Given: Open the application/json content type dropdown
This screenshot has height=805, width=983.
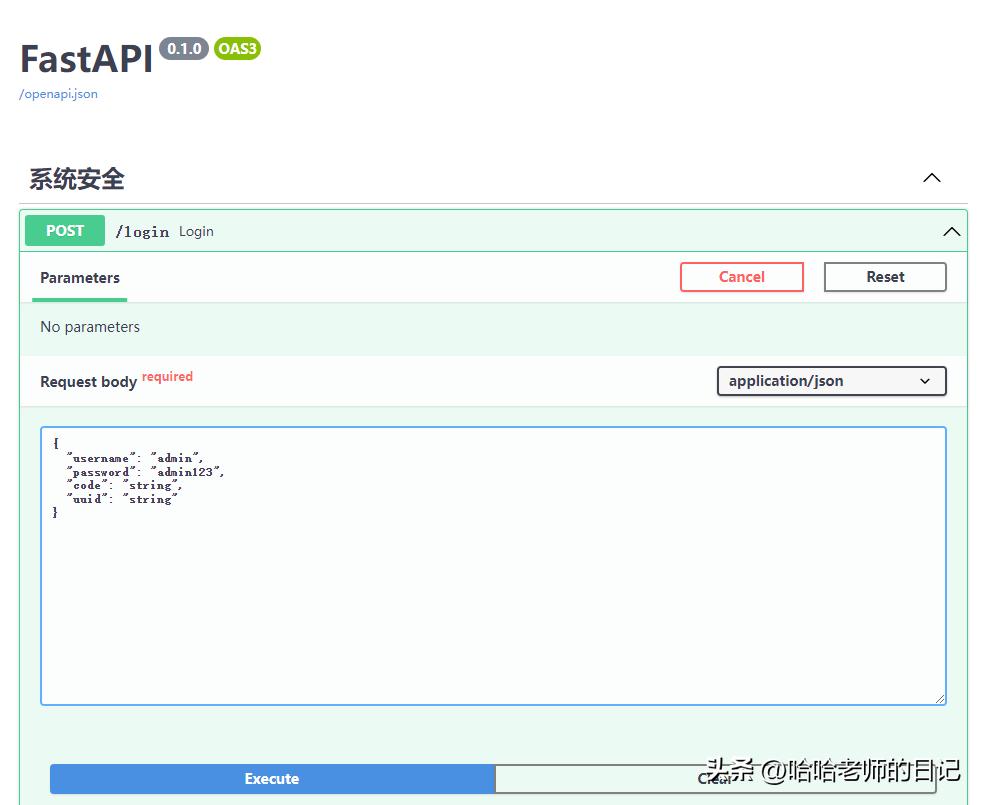Looking at the screenshot, I should click(830, 381).
